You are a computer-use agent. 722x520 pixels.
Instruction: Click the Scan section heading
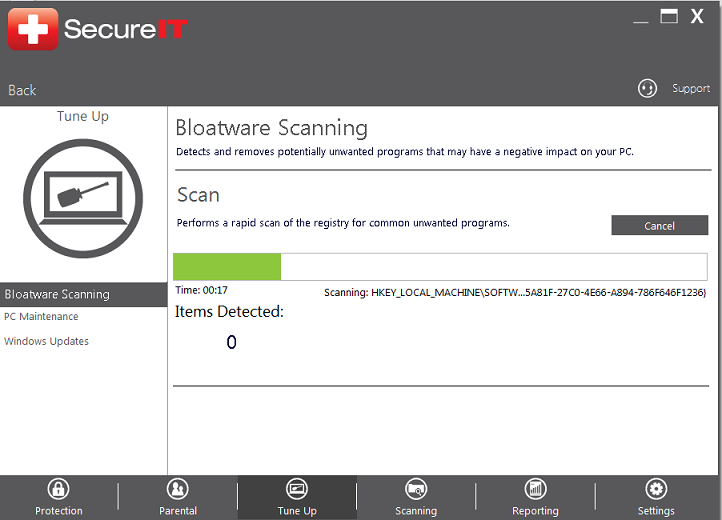[x=198, y=195]
